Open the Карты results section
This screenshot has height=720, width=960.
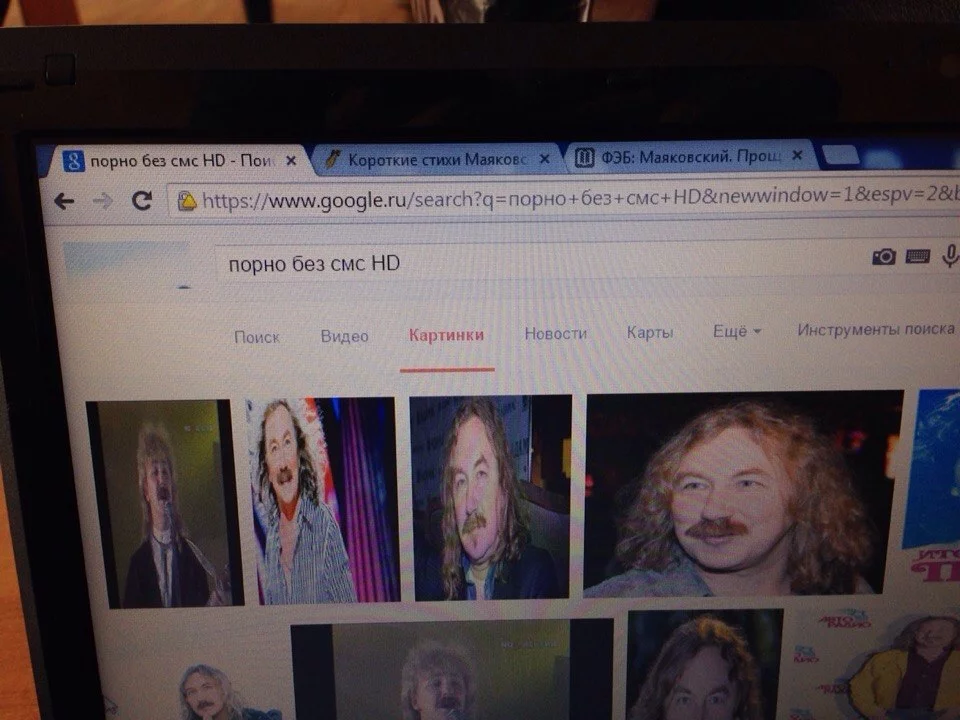click(x=650, y=332)
